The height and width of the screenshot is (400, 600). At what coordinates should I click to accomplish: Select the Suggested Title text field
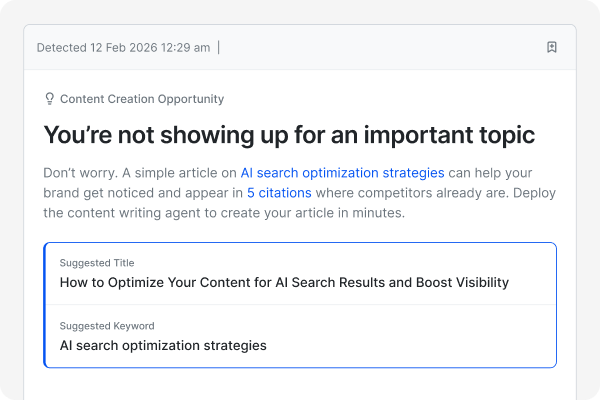coord(300,274)
